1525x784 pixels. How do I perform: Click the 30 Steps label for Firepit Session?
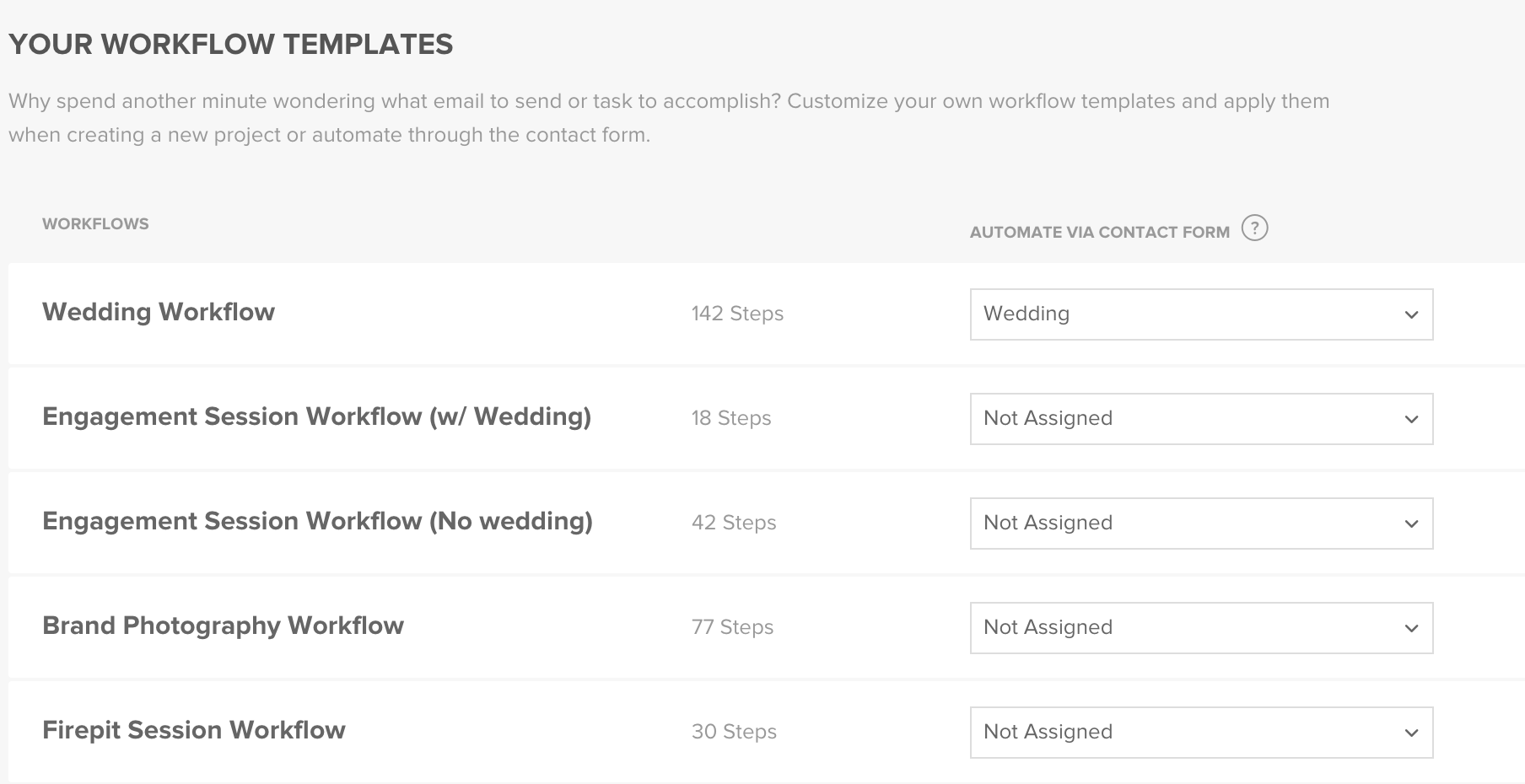tap(734, 732)
